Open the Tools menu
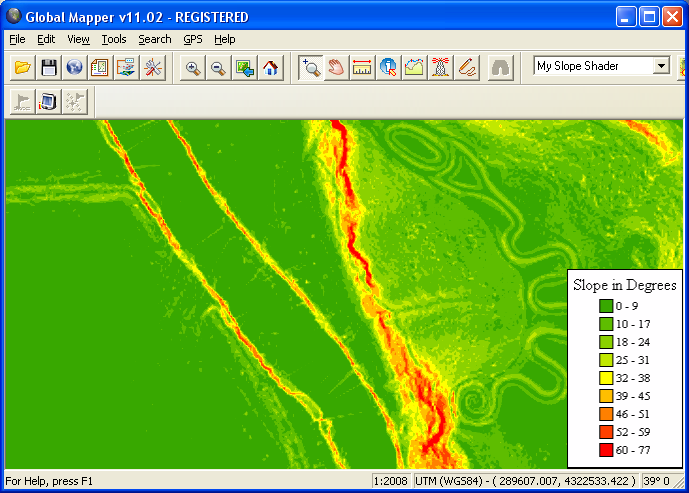This screenshot has width=689, height=493. tap(114, 39)
